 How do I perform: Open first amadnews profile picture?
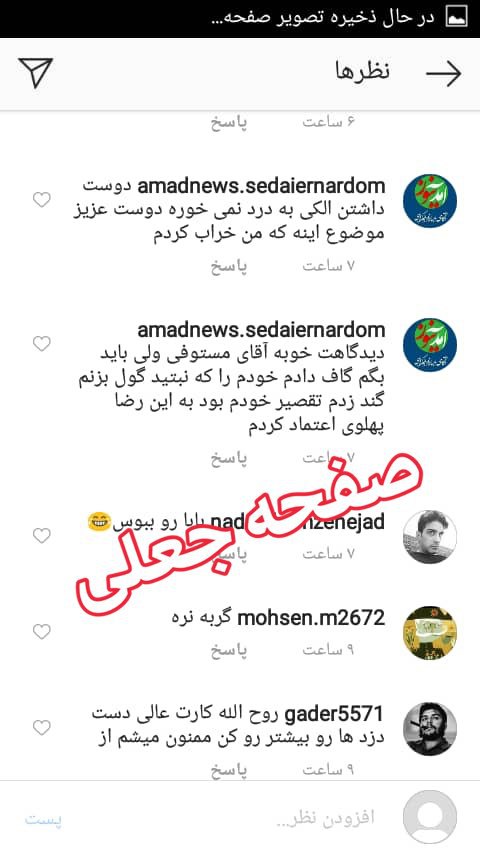430,201
